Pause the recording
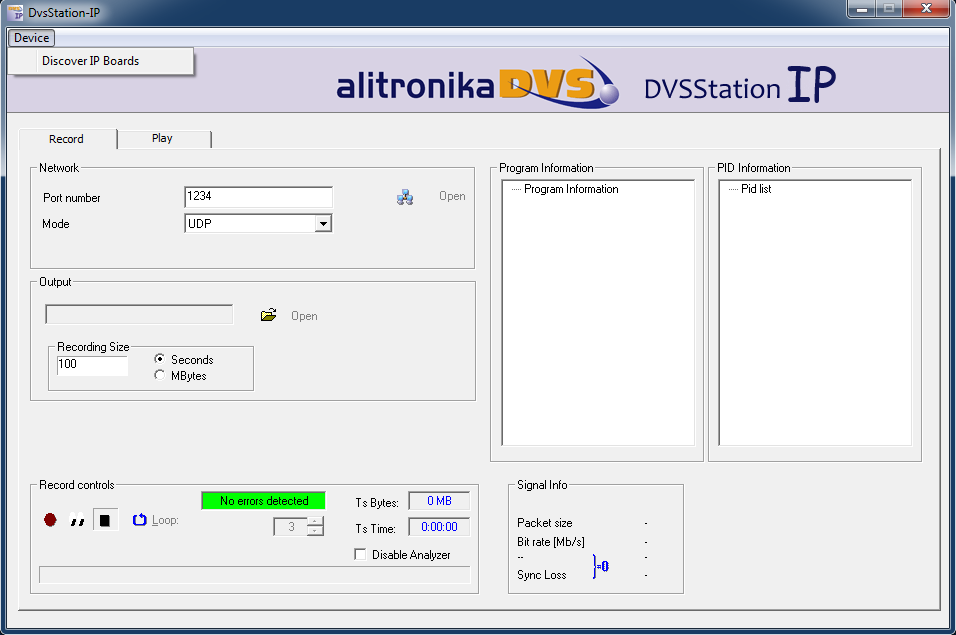Image resolution: width=956 pixels, height=635 pixels. 77,520
